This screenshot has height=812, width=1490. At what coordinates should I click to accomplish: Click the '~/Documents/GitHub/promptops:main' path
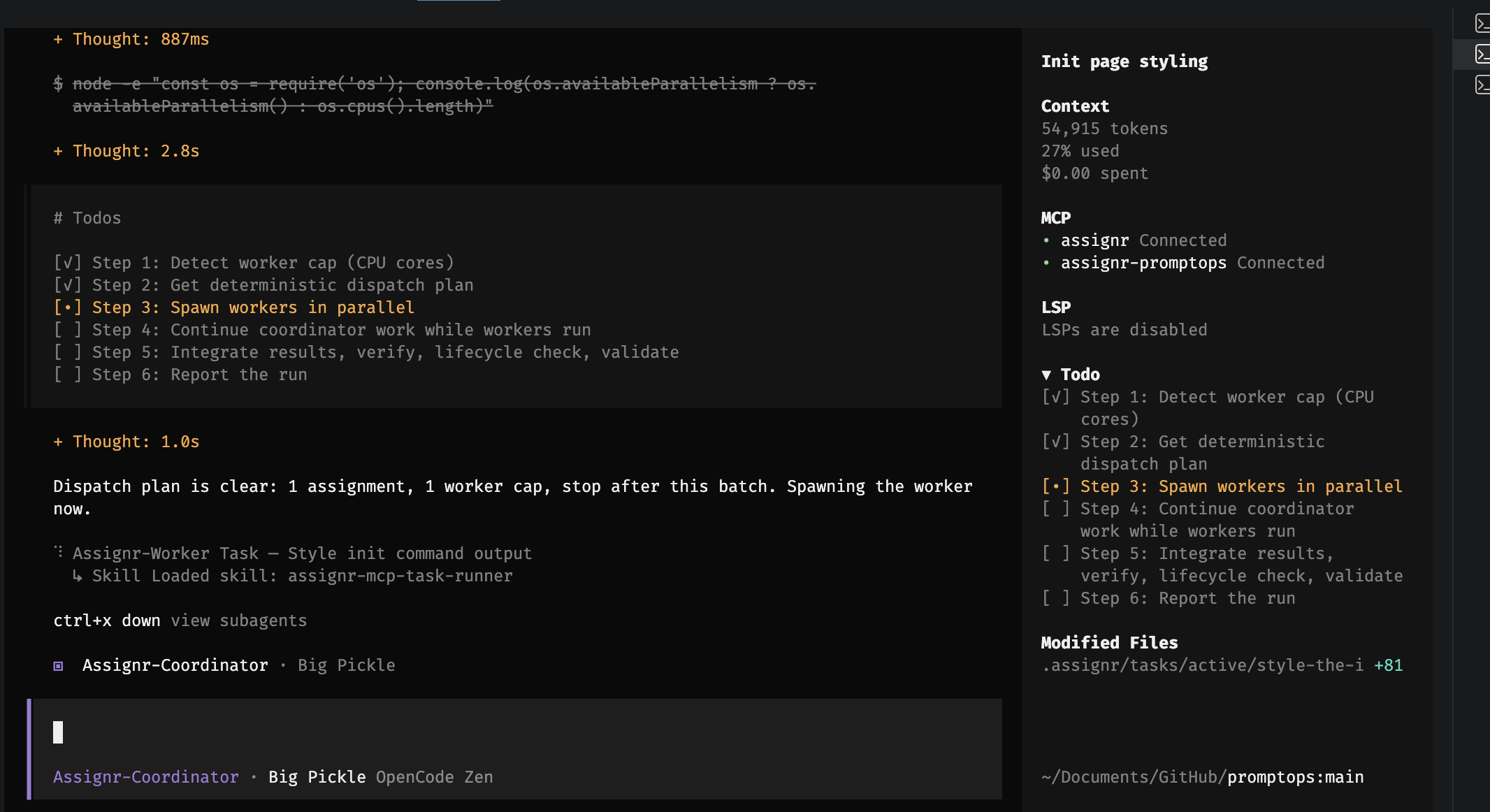[1203, 777]
